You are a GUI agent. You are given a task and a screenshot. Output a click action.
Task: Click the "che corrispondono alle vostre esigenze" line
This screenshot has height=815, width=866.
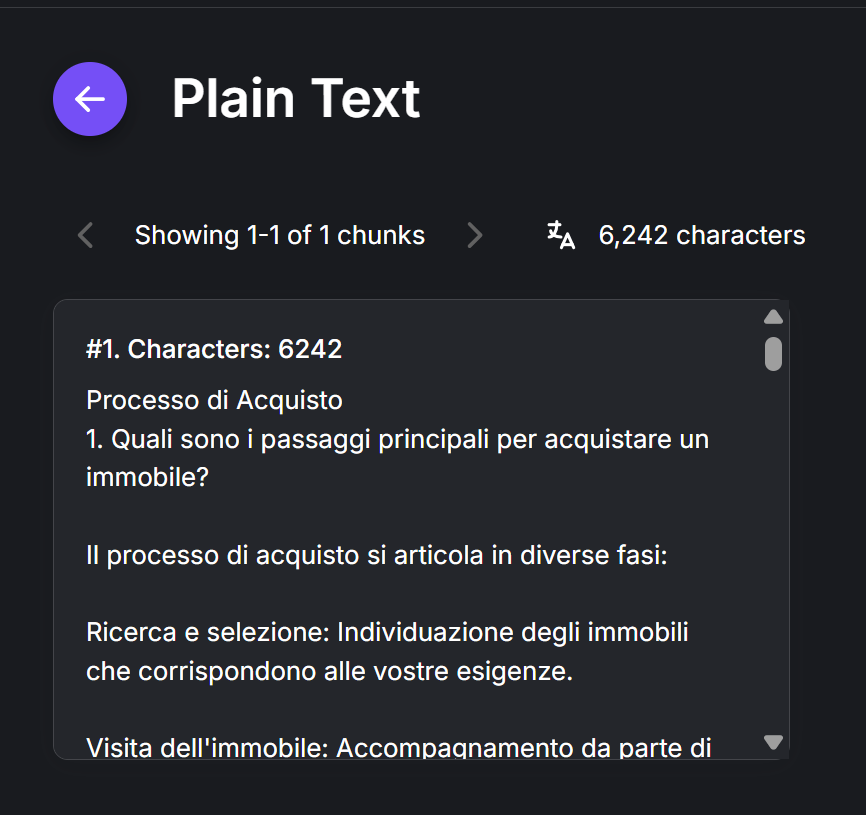click(329, 671)
